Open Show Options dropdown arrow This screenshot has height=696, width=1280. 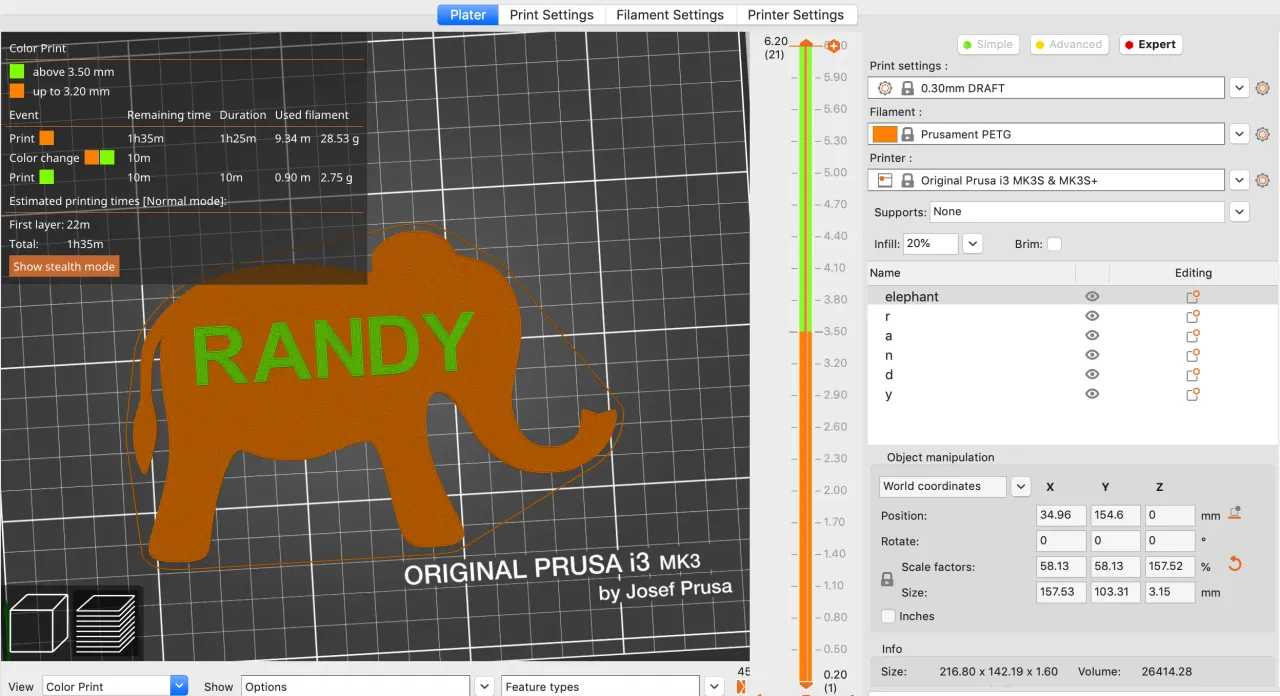click(x=484, y=687)
